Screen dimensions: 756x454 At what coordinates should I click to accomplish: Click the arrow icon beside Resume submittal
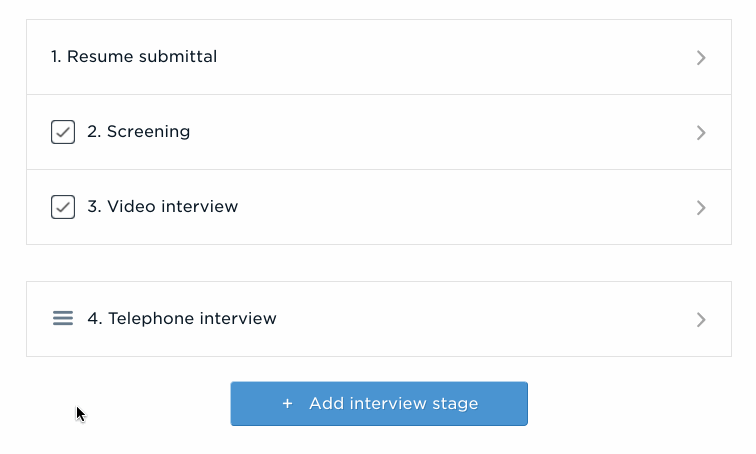click(701, 57)
